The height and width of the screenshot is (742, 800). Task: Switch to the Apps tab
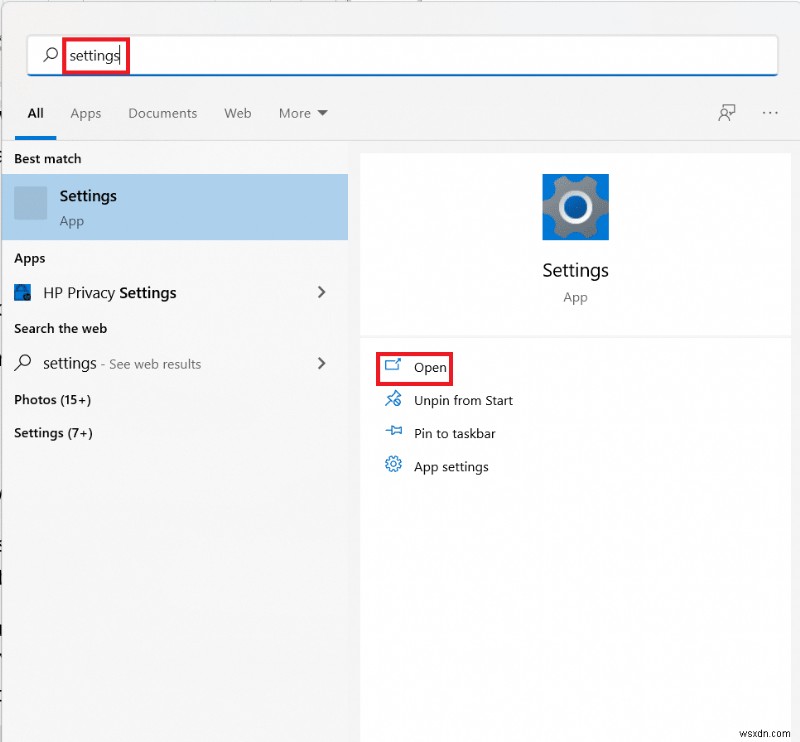pos(86,113)
